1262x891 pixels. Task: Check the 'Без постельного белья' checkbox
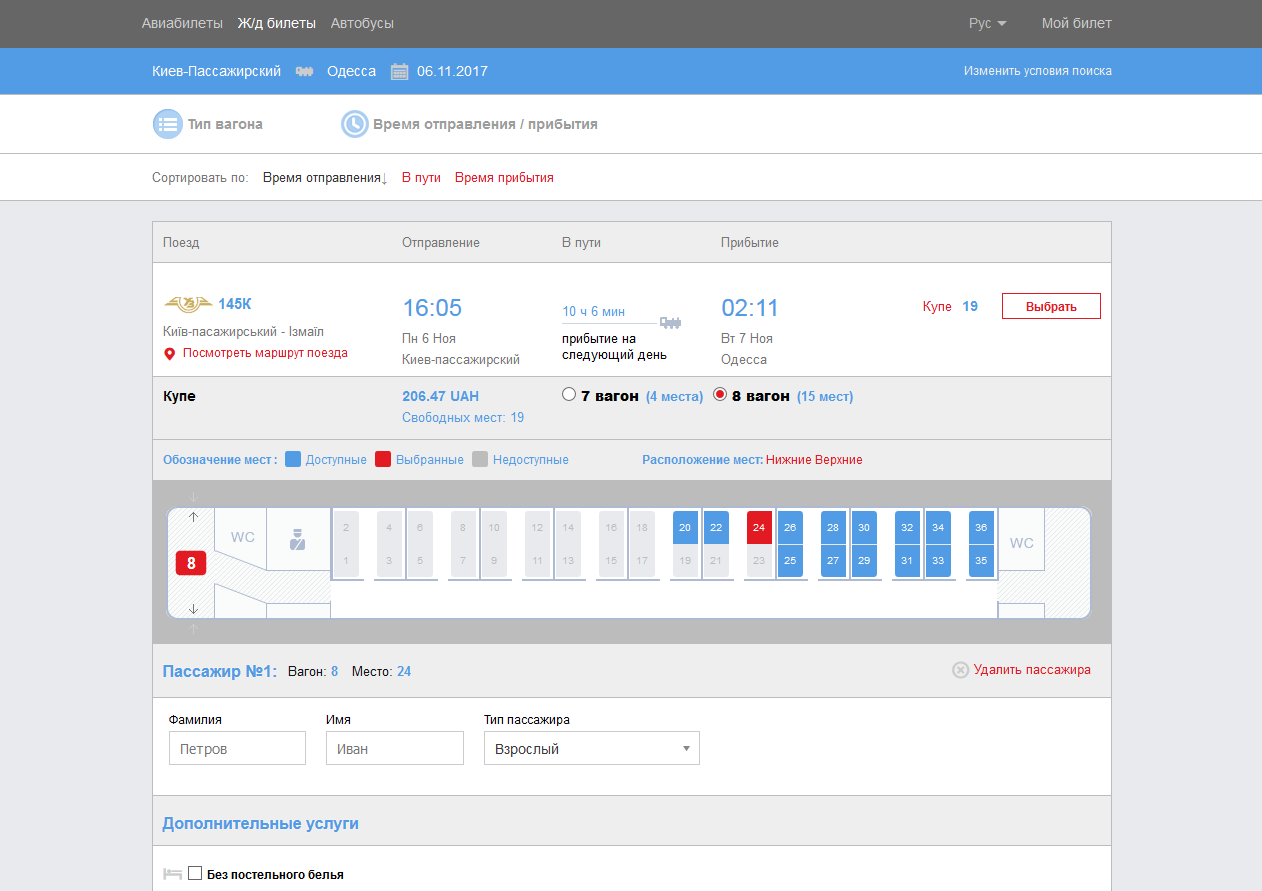195,873
